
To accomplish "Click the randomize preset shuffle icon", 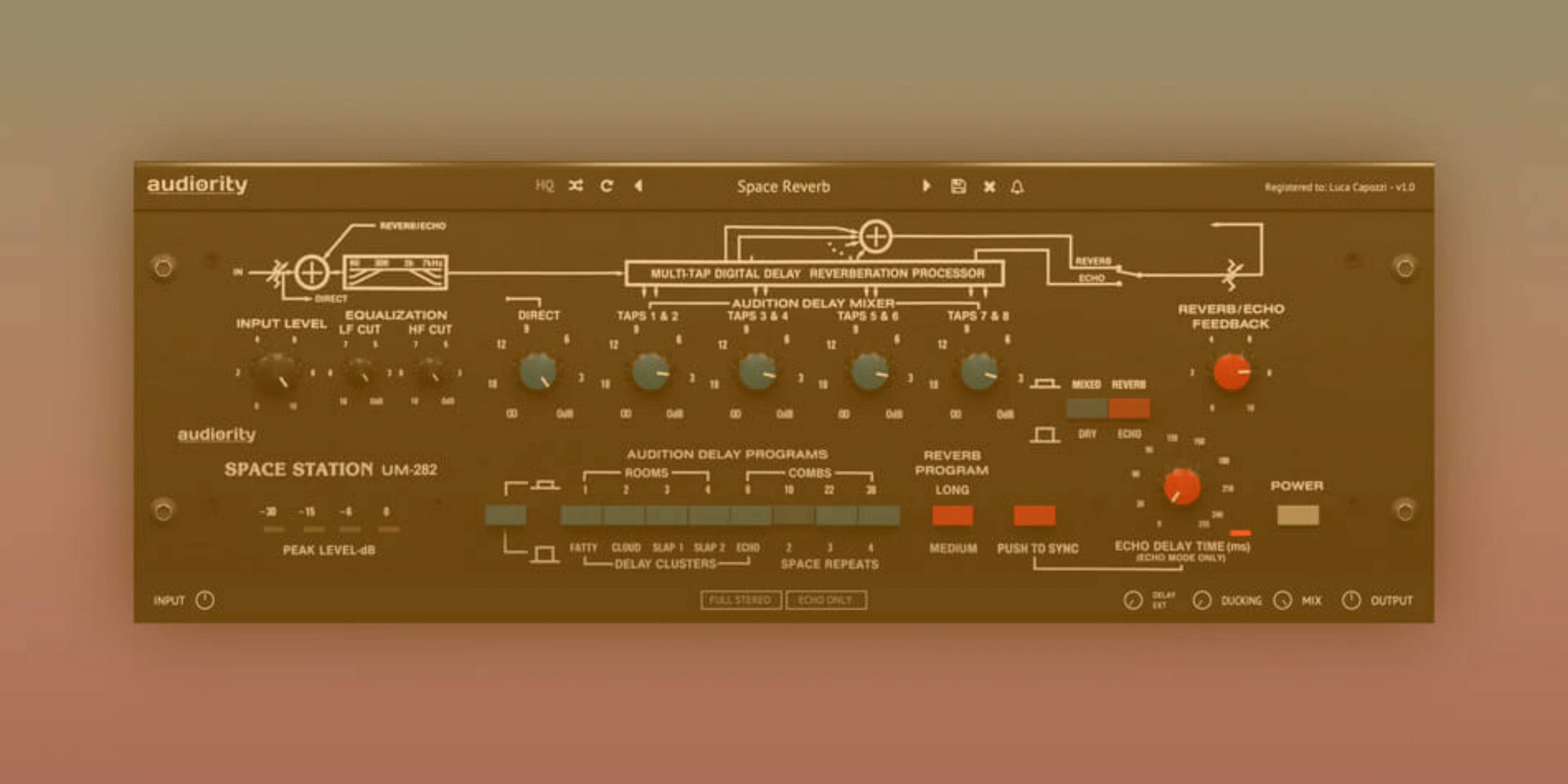I will [576, 186].
